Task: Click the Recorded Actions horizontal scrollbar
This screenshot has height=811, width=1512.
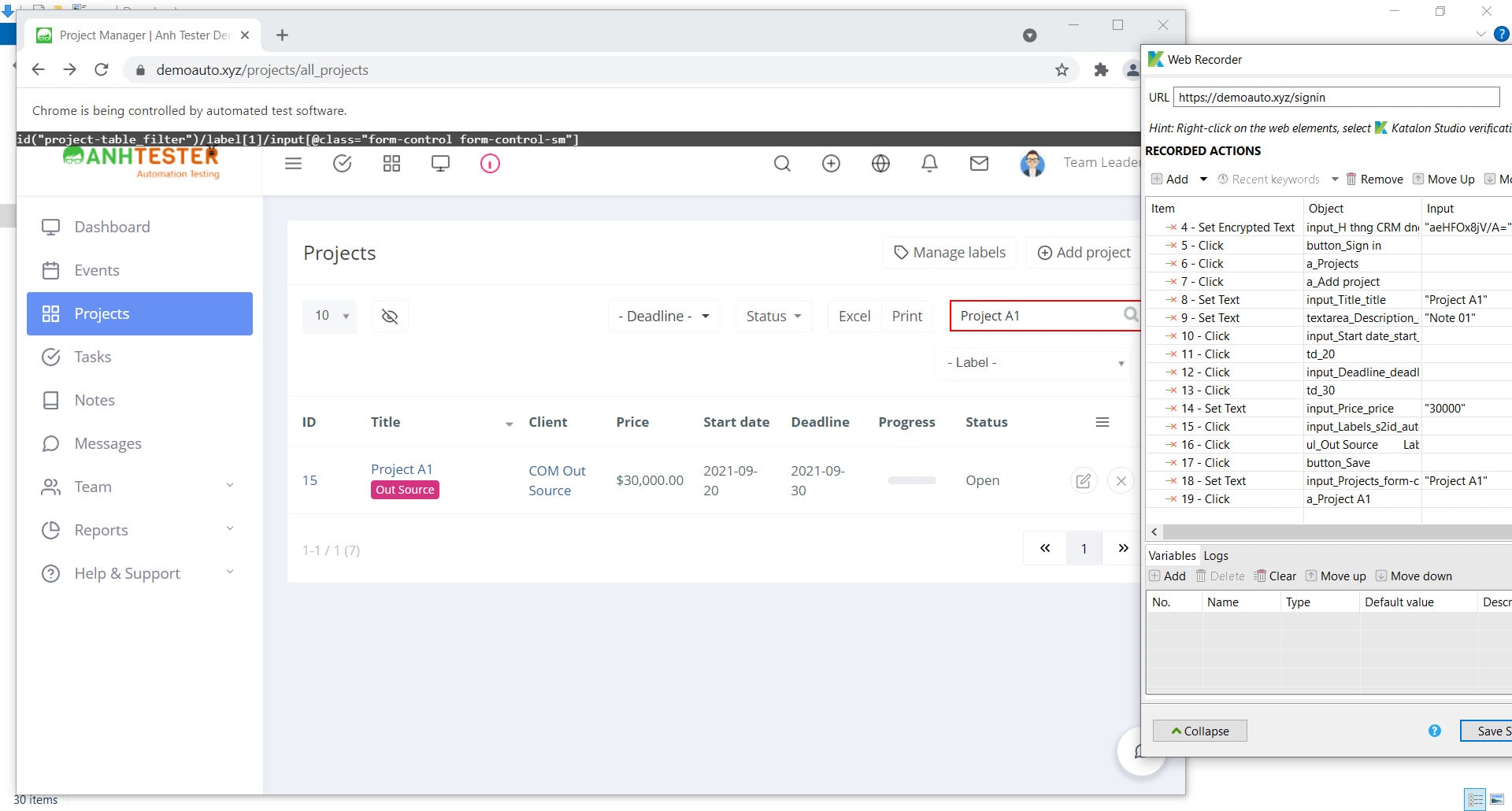Action: coord(1336,532)
